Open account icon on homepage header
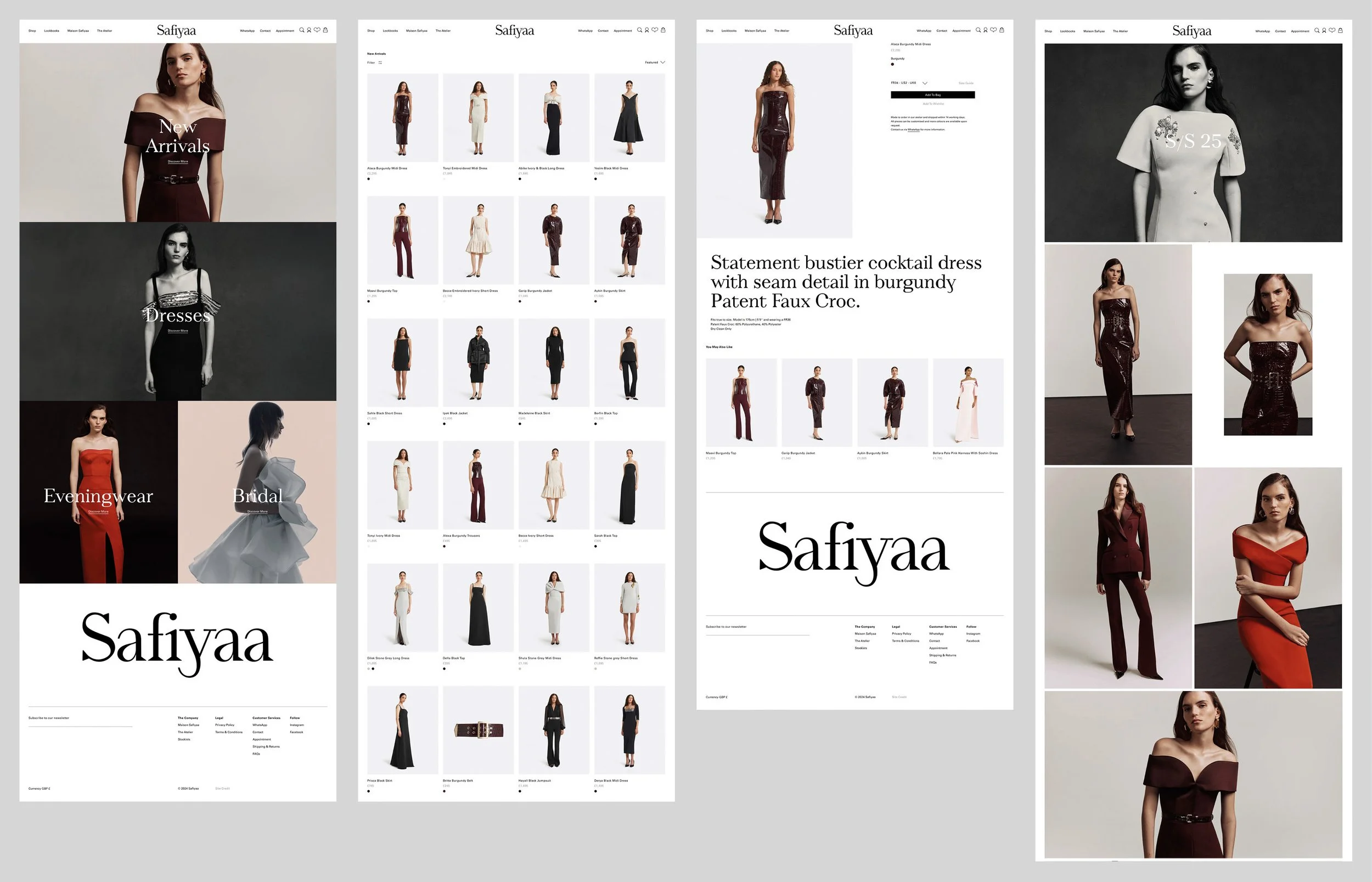 (x=309, y=30)
